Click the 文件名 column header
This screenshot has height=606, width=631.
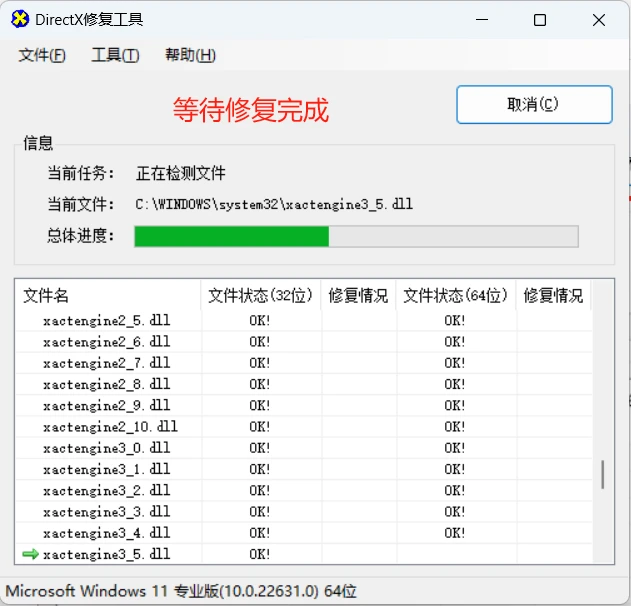(108, 296)
